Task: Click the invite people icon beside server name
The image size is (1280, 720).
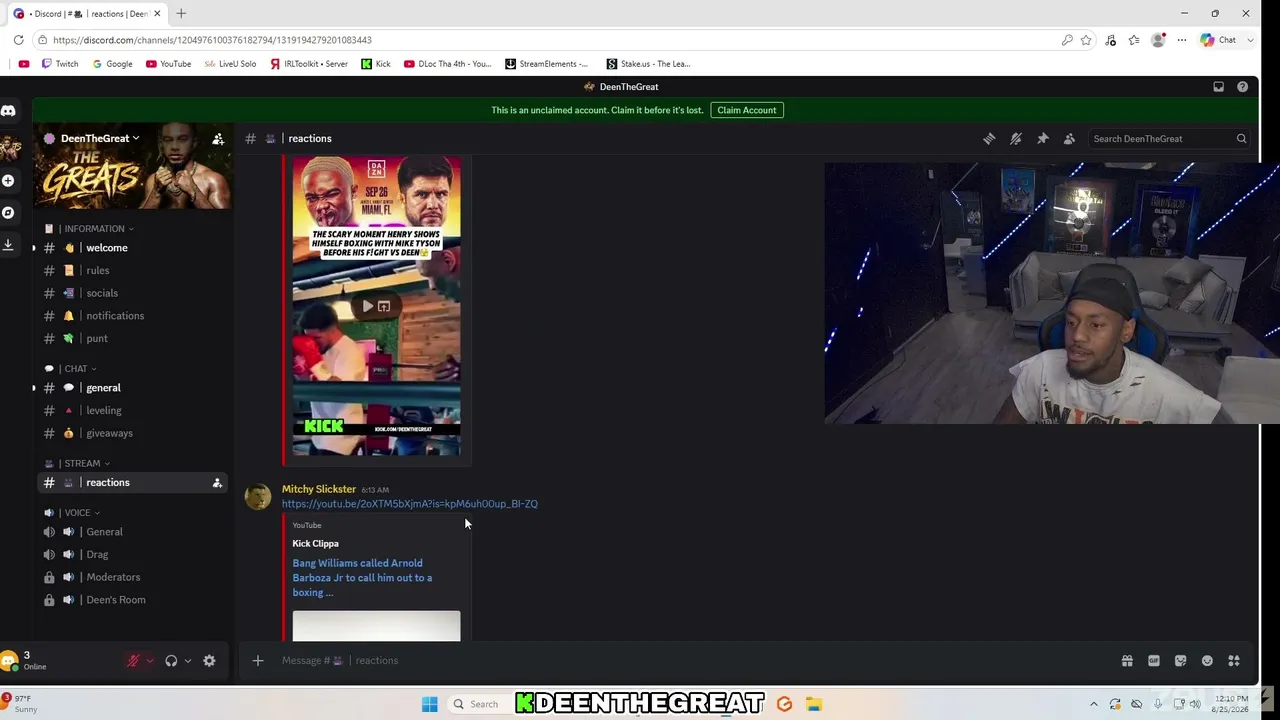Action: 218,139
